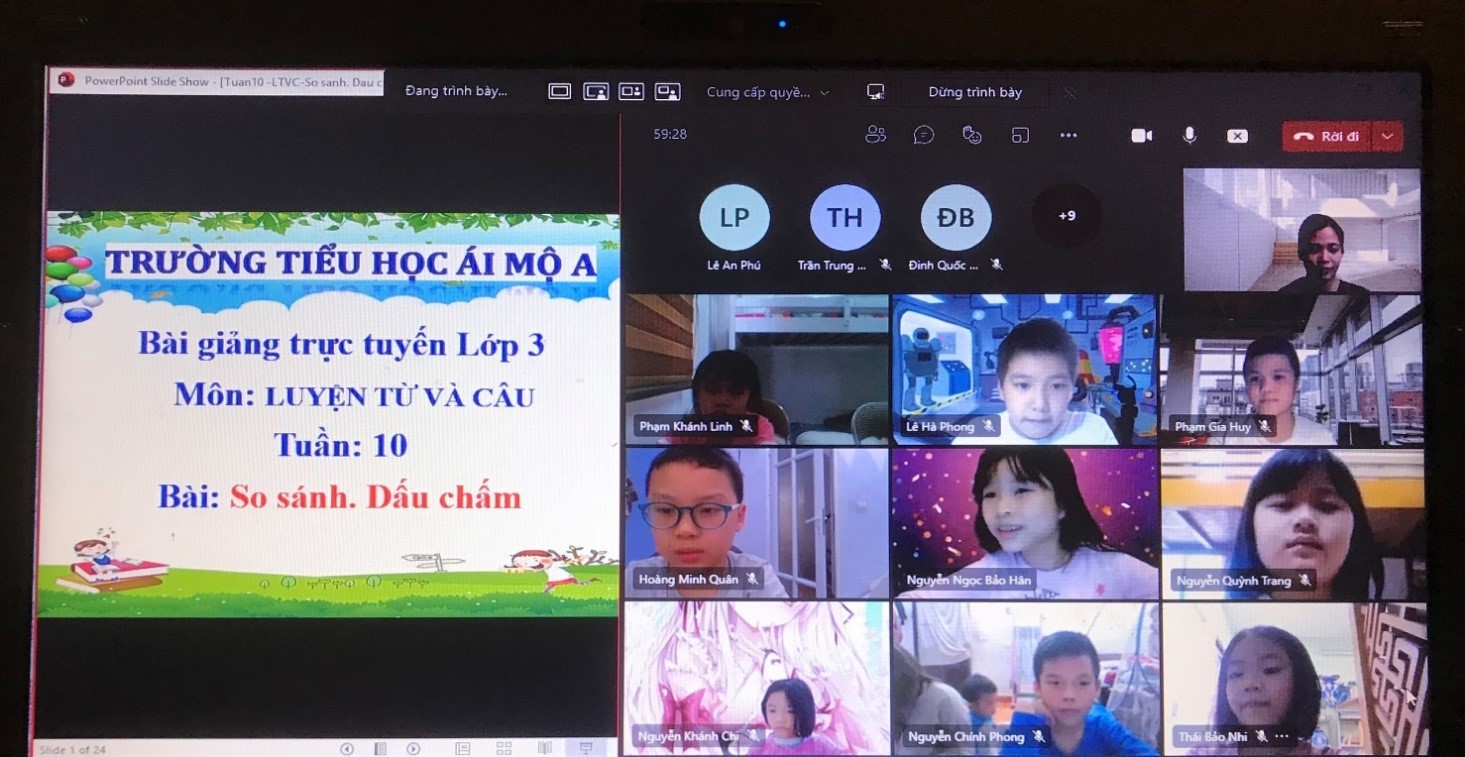Select Nguyễn Quỳnh Trang's video tile
Viewport: 1465px width, 757px height.
(1291, 523)
